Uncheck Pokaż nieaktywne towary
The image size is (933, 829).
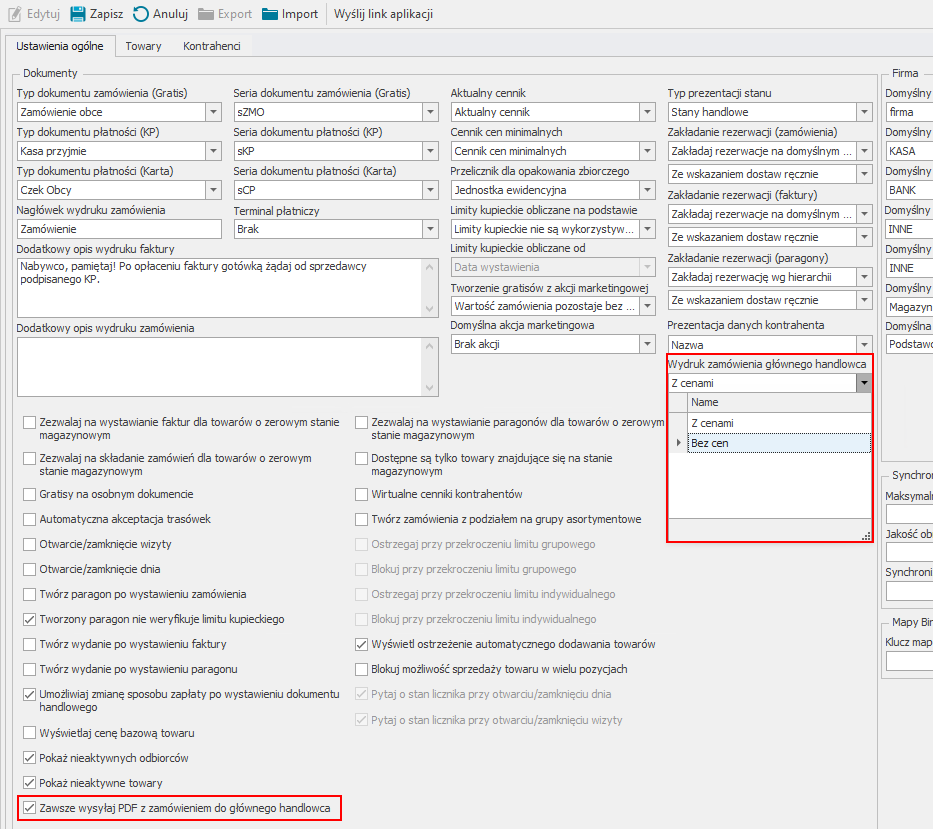coord(30,783)
